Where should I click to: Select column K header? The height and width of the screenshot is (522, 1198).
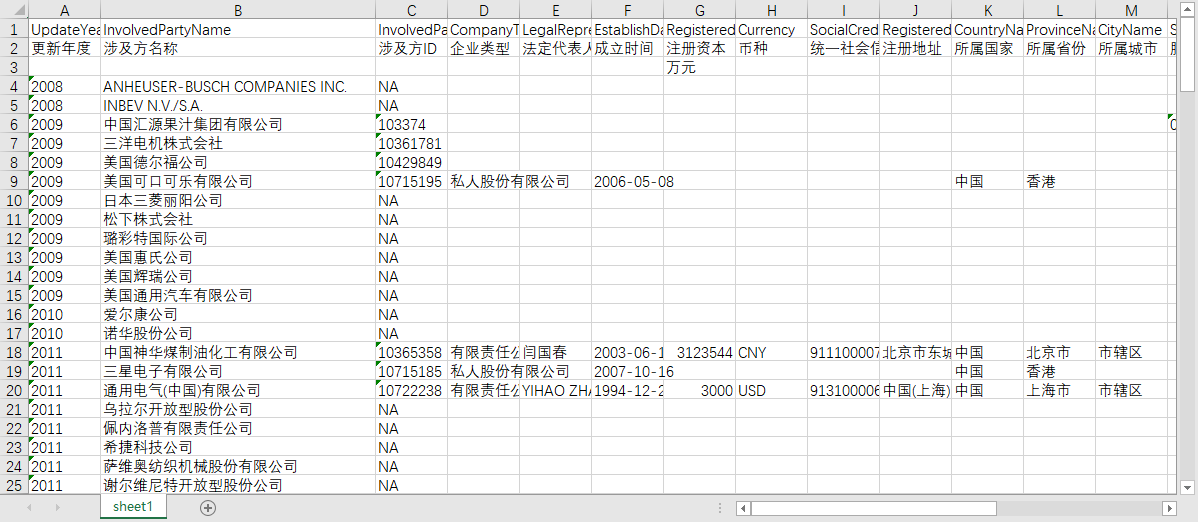988,9
